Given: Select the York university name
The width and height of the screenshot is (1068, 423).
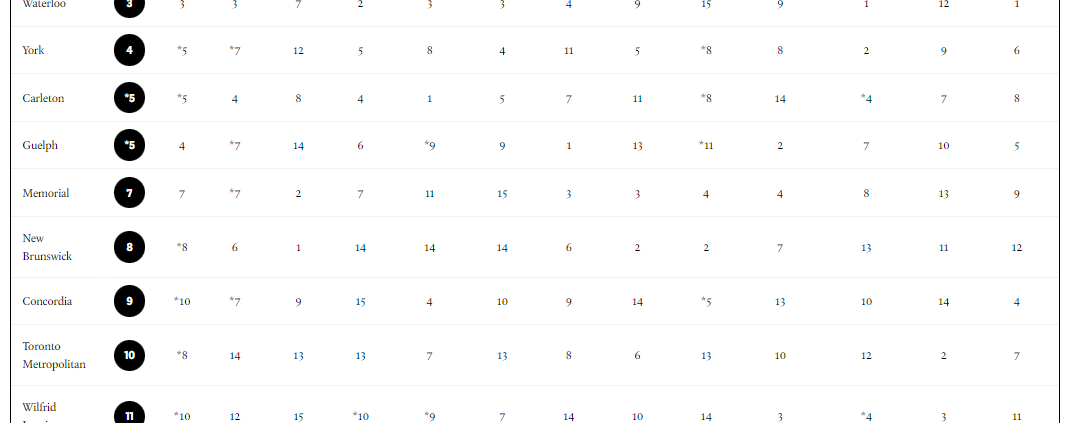Looking at the screenshot, I should pyautogui.click(x=33, y=50).
